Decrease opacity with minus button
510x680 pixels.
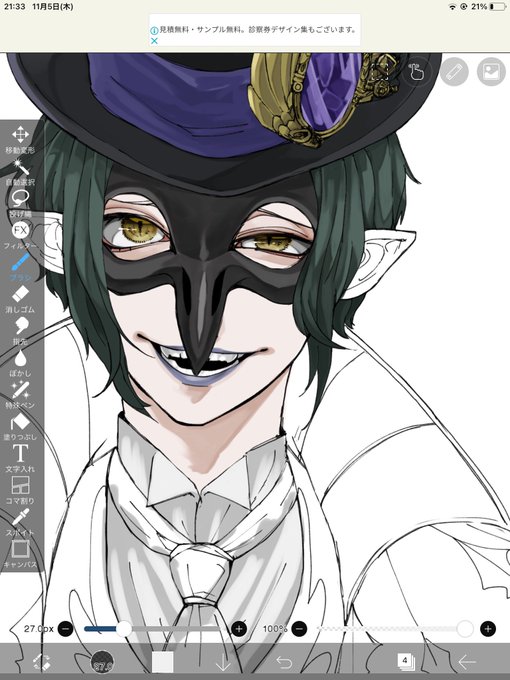[299, 629]
